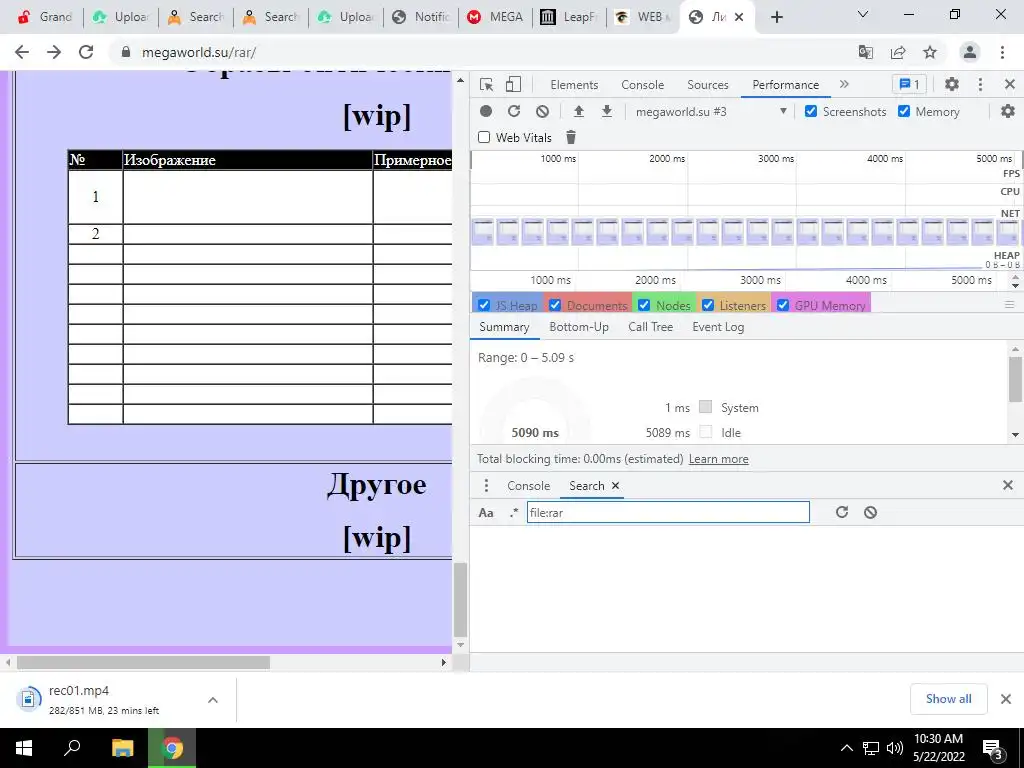Image resolution: width=1024 pixels, height=768 pixels.
Task: Click the reload and profile icon
Action: 514,111
